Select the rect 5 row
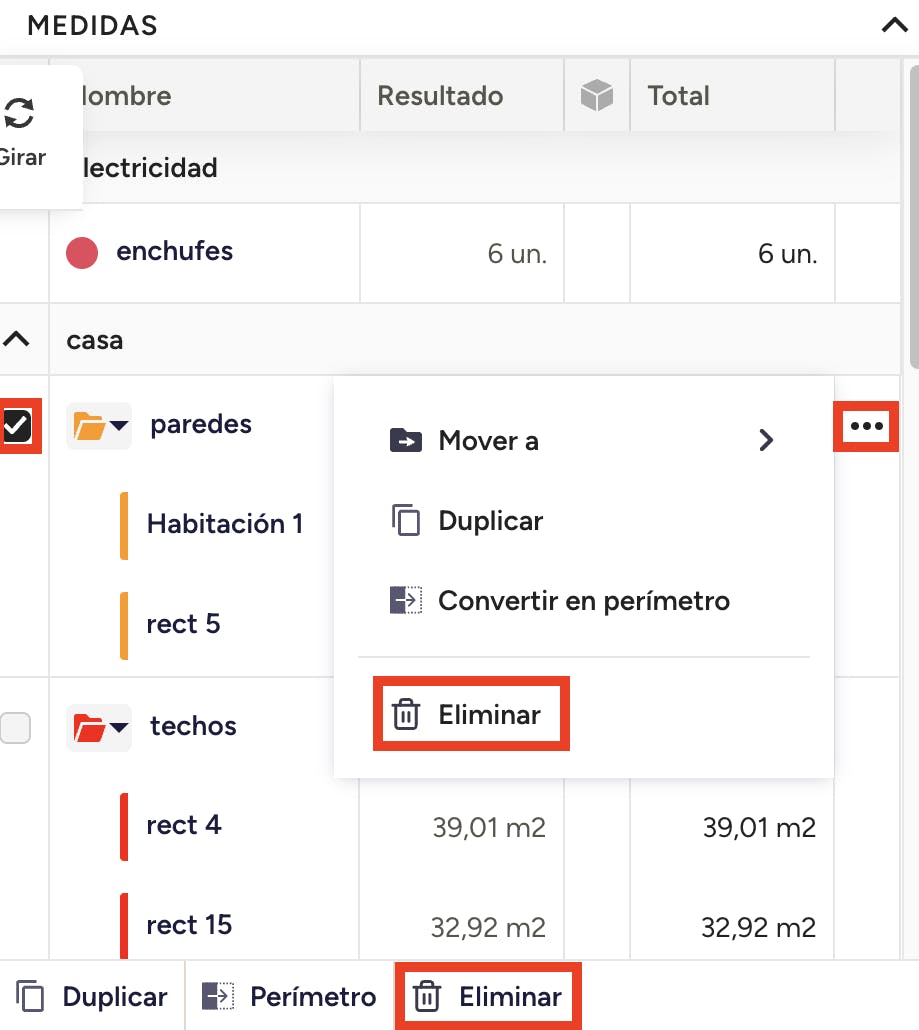Screen dimensions: 919x1030 [x=183, y=624]
